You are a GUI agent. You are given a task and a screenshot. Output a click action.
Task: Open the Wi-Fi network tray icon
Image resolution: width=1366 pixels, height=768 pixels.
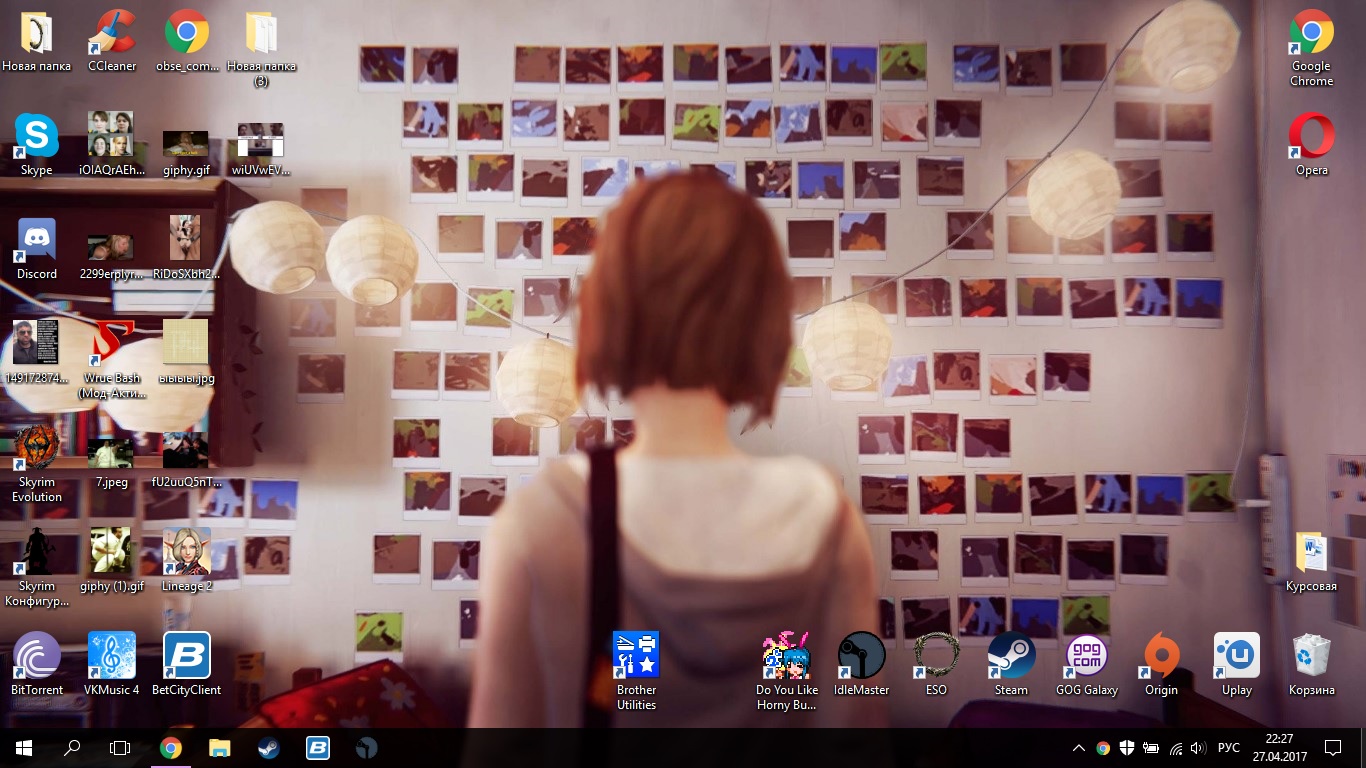click(x=1175, y=748)
